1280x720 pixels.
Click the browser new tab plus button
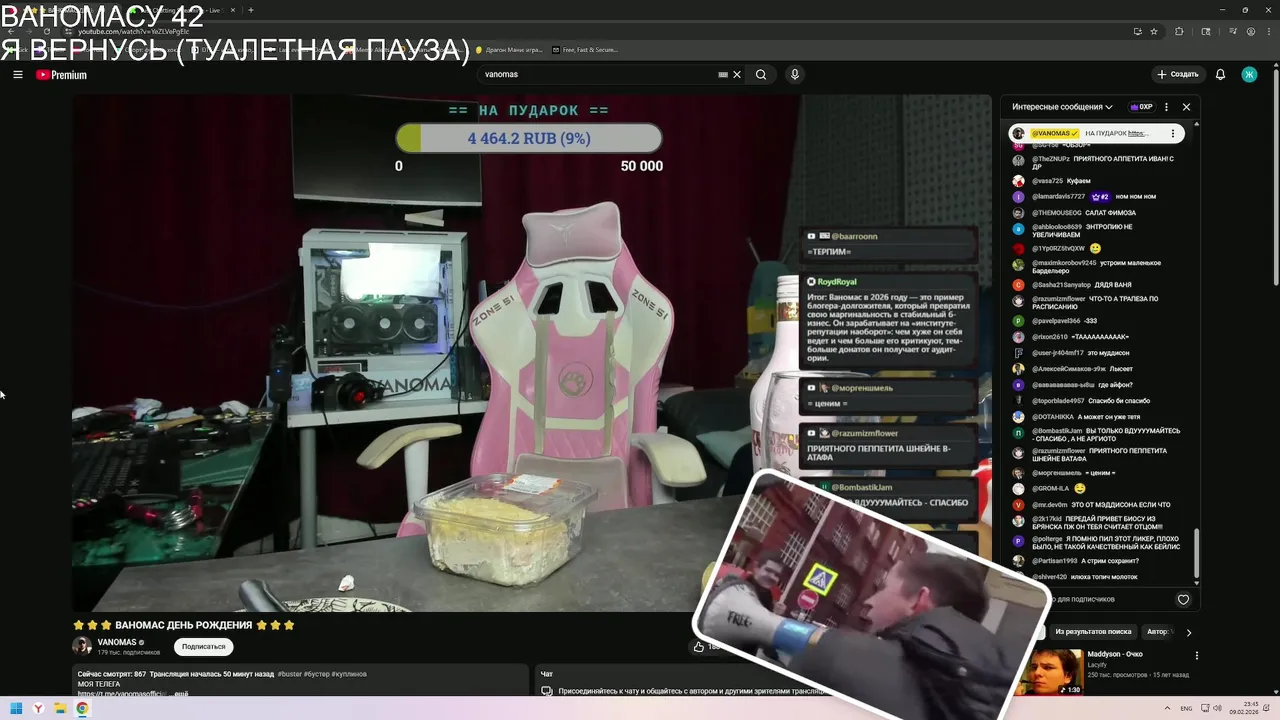pyautogui.click(x=250, y=10)
